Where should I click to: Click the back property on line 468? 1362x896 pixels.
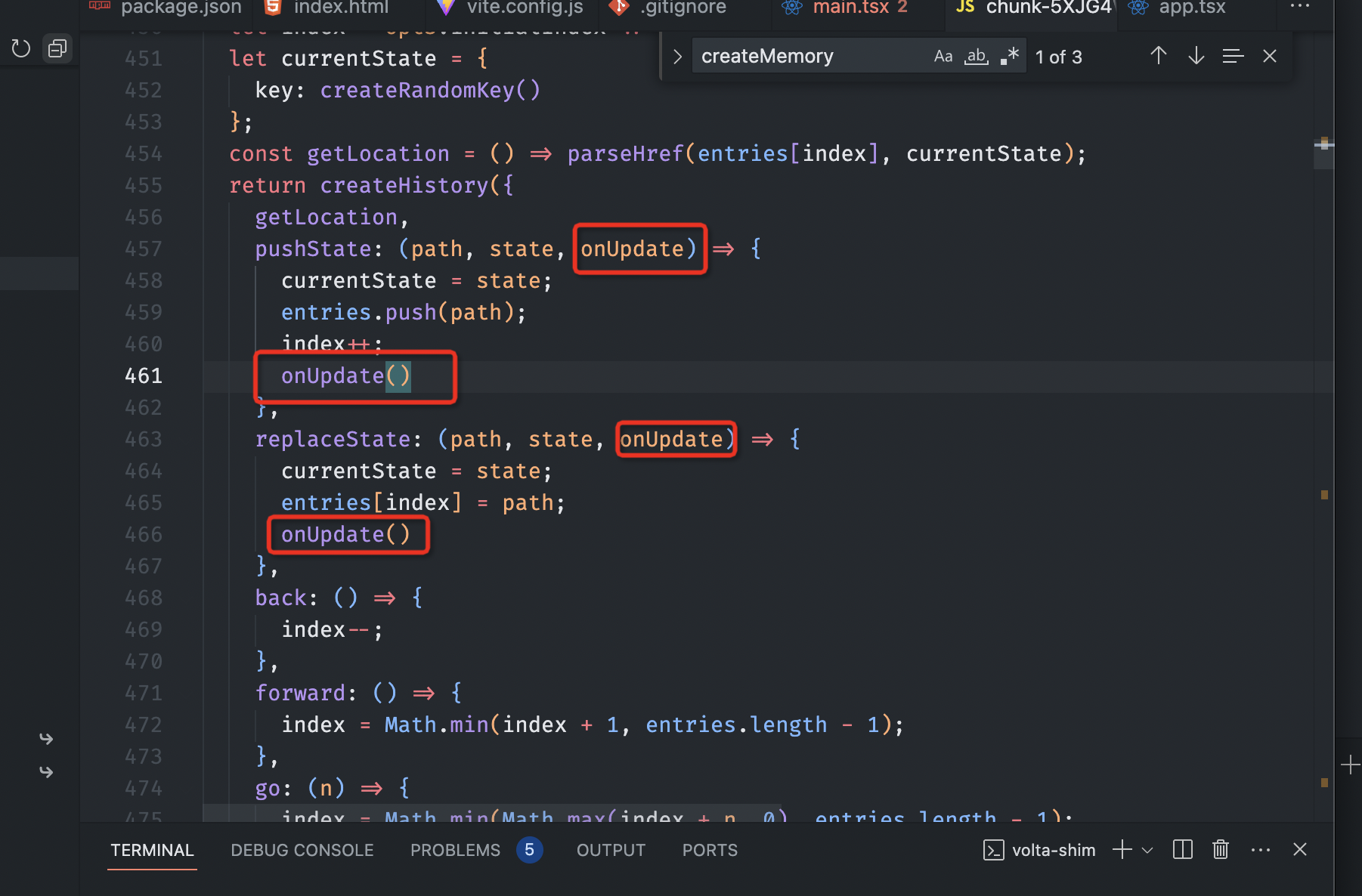281,598
